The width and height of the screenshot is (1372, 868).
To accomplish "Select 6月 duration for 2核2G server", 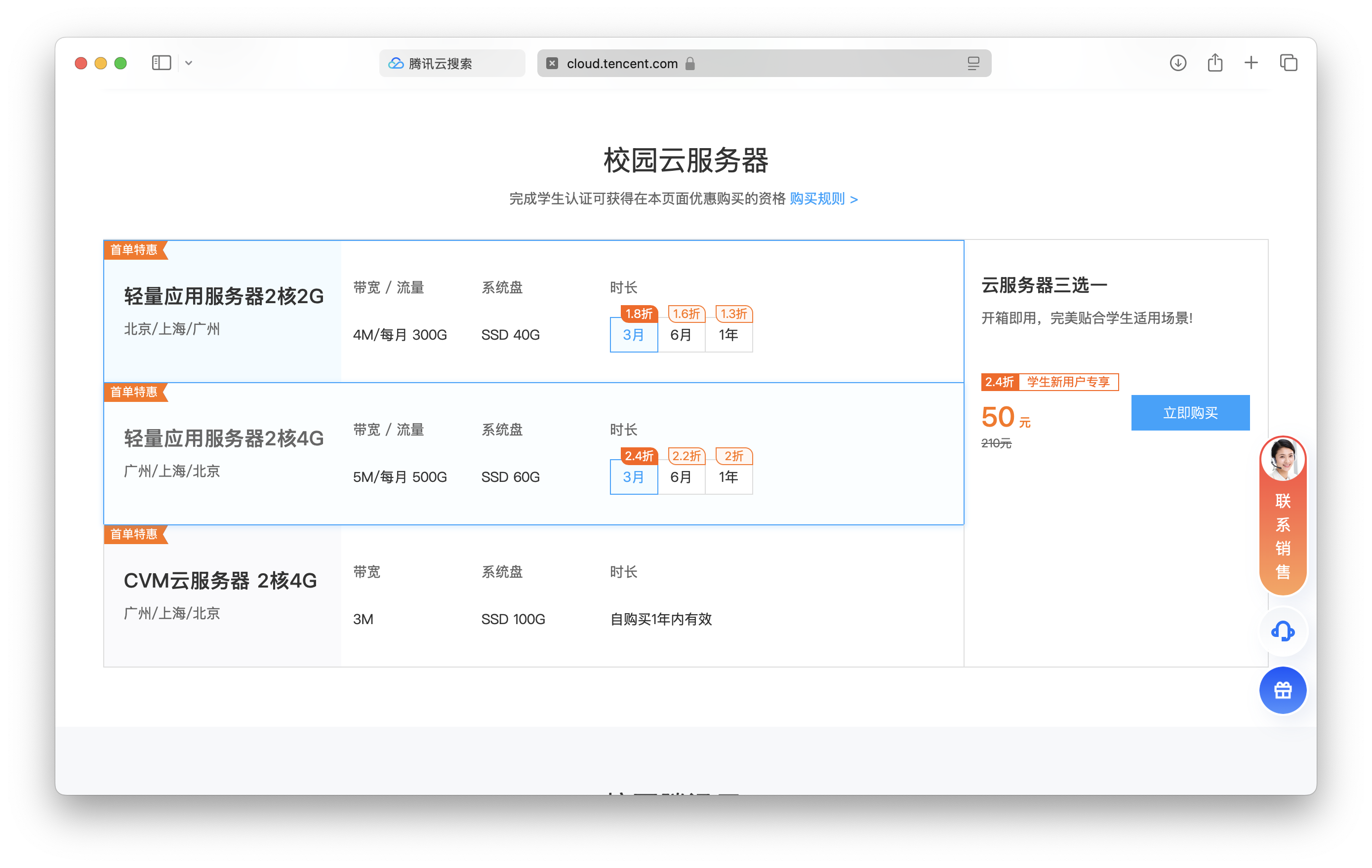I will 681,335.
